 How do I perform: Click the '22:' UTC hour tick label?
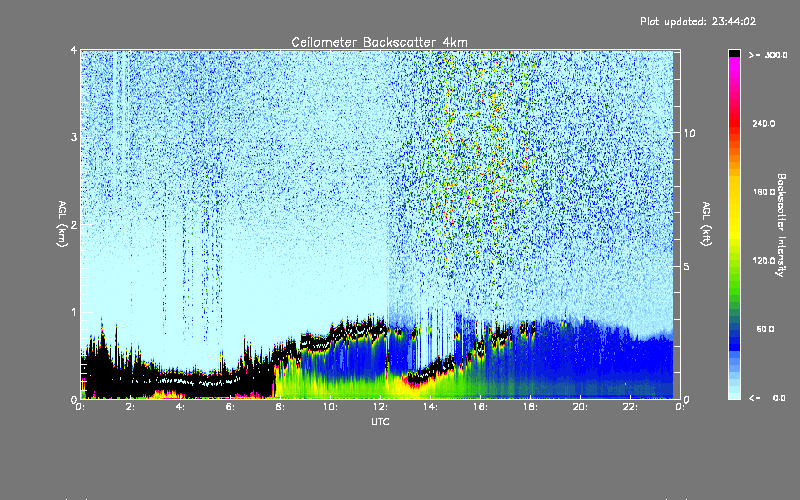tap(631, 407)
